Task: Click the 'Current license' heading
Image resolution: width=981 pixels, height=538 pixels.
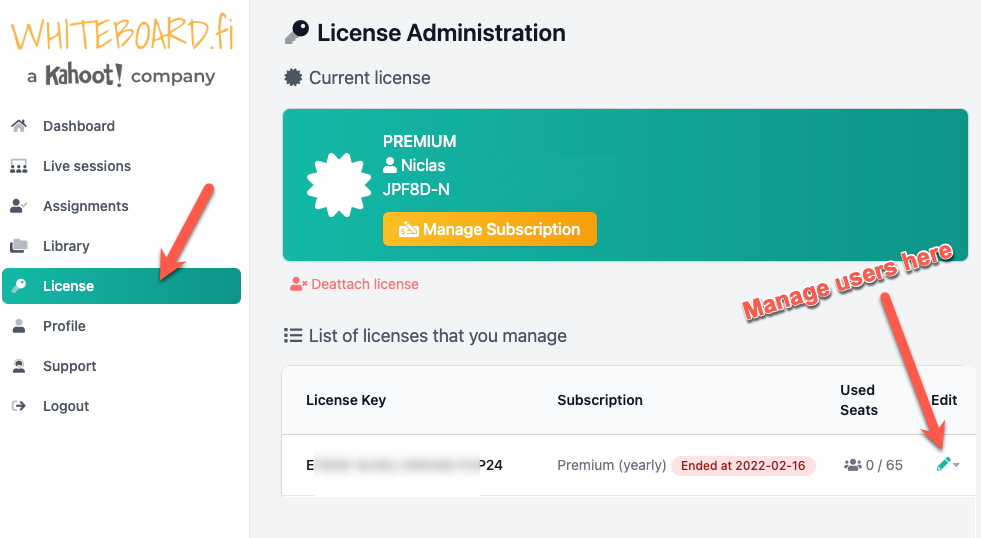Action: pyautogui.click(x=370, y=78)
